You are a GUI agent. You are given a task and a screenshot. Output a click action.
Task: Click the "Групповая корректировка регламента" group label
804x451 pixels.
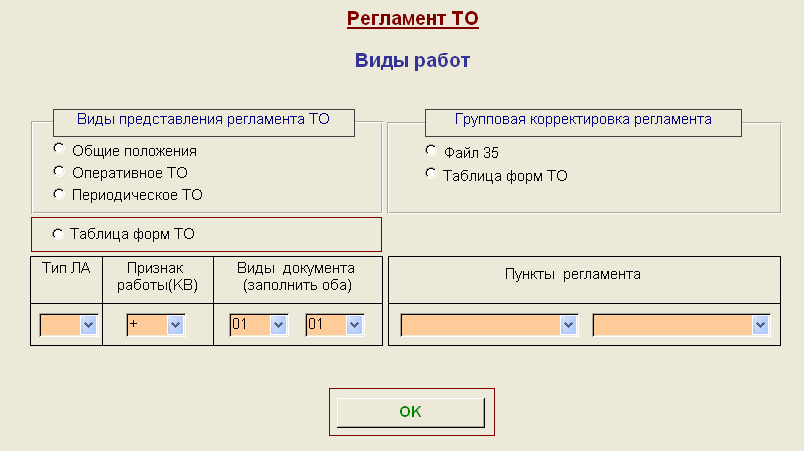583,119
